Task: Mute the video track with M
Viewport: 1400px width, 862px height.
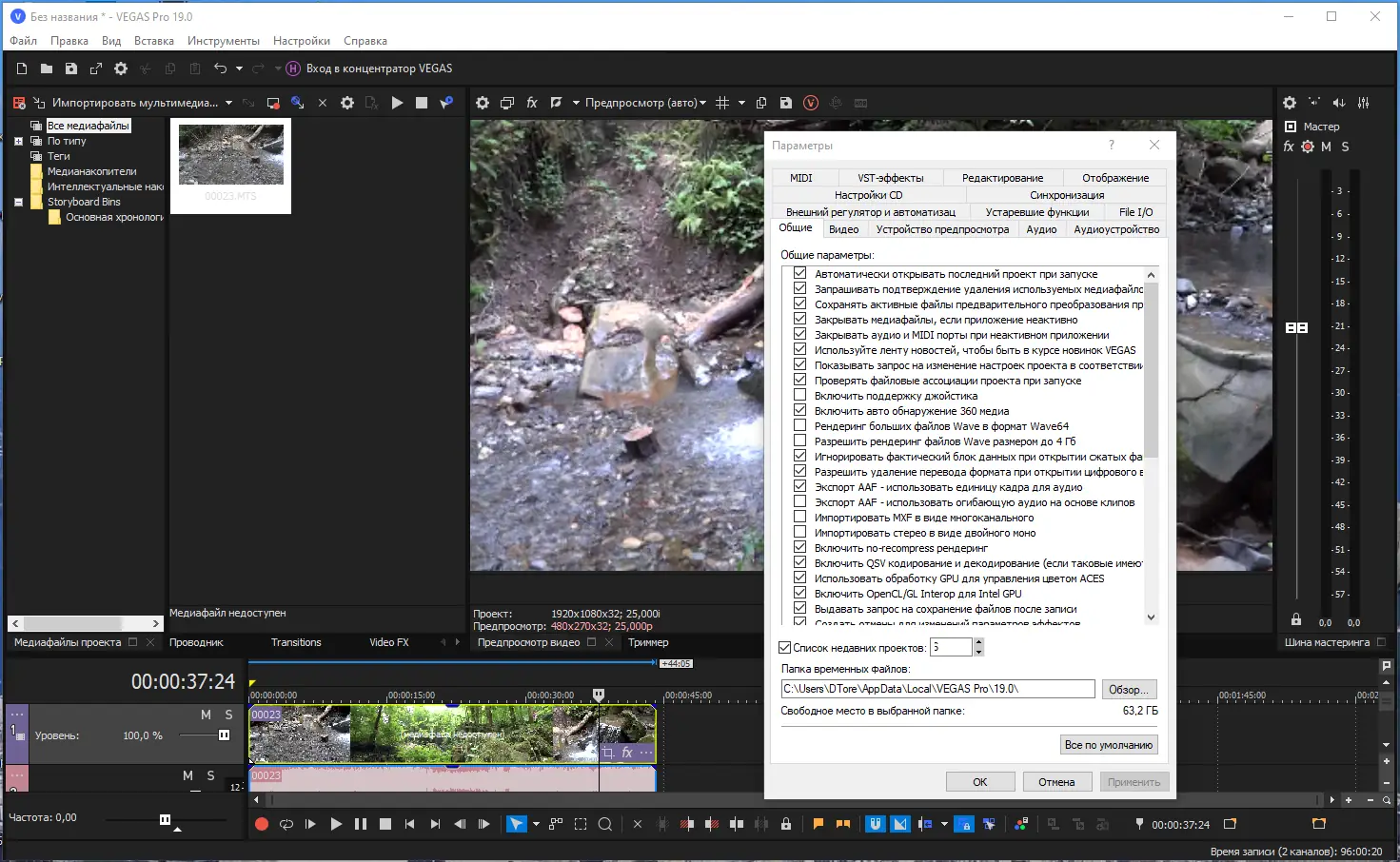Action: click(x=206, y=715)
